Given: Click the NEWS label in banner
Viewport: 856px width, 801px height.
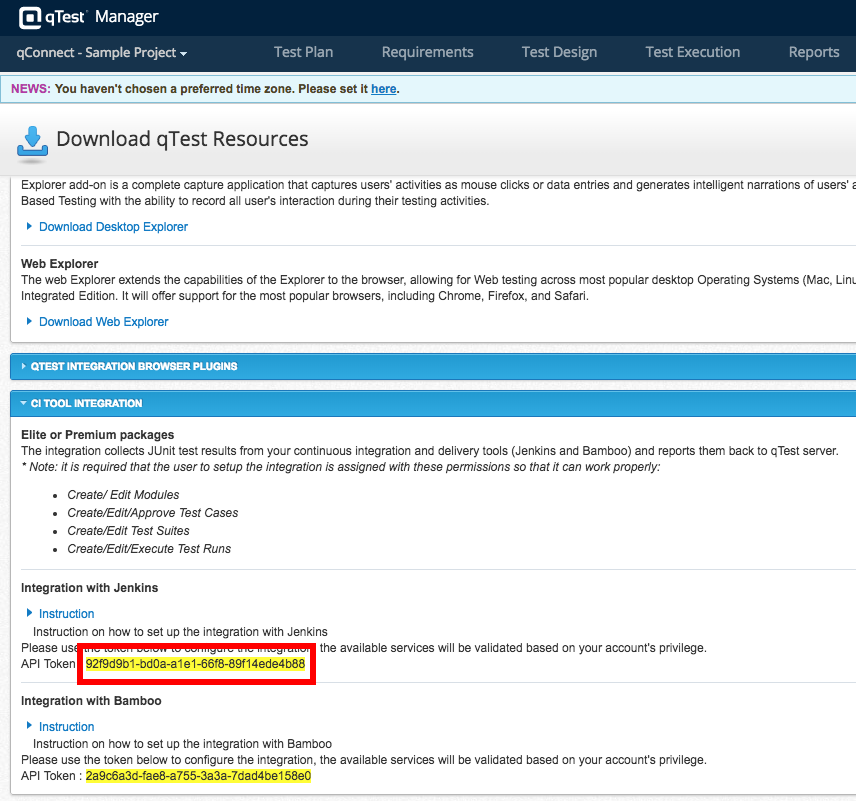Looking at the screenshot, I should tap(31, 88).
